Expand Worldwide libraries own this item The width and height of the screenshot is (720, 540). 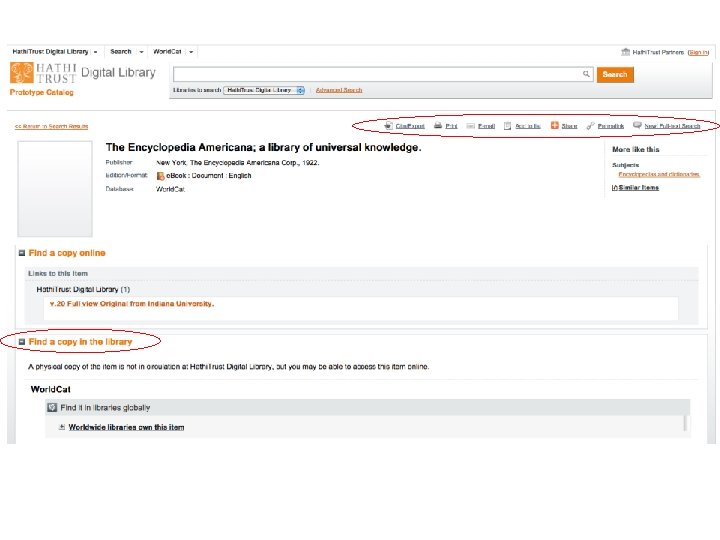coord(62,427)
